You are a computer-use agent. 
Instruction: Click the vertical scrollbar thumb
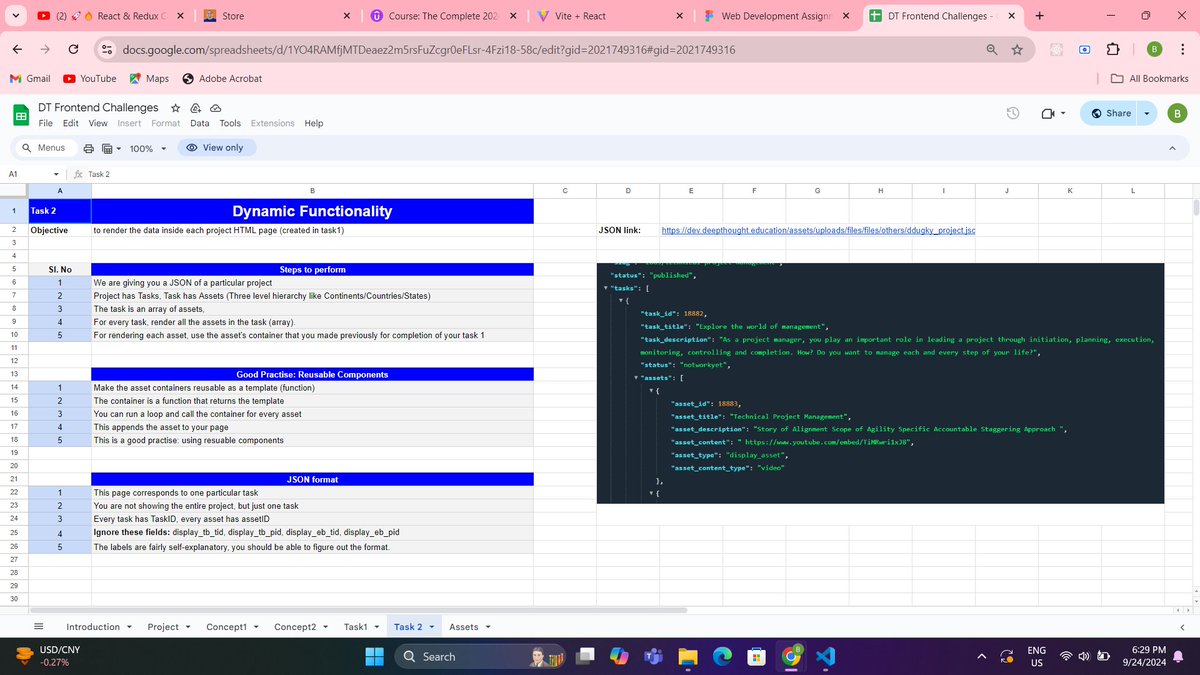pos(1194,207)
